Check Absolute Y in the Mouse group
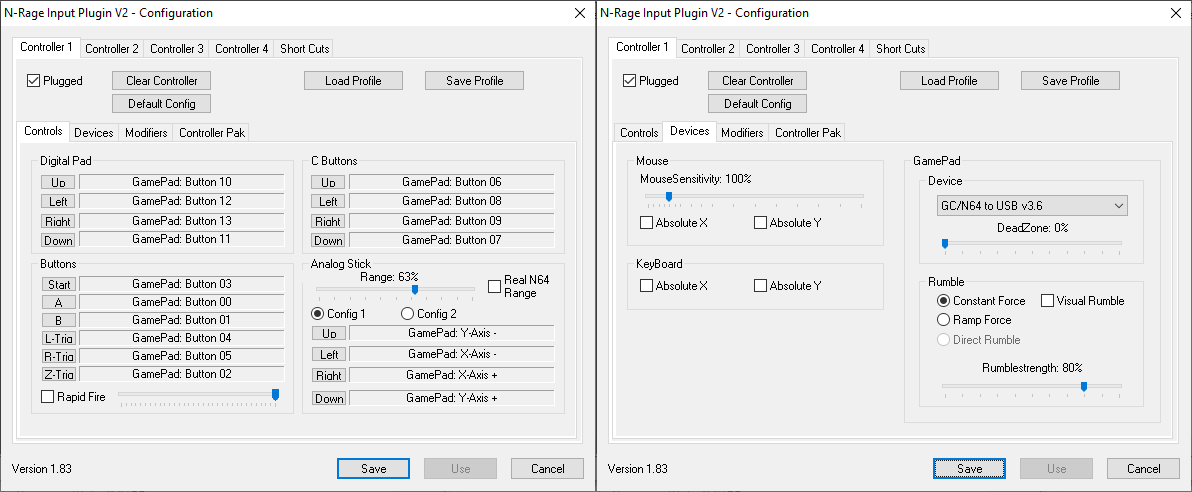1192x492 pixels. pos(761,223)
